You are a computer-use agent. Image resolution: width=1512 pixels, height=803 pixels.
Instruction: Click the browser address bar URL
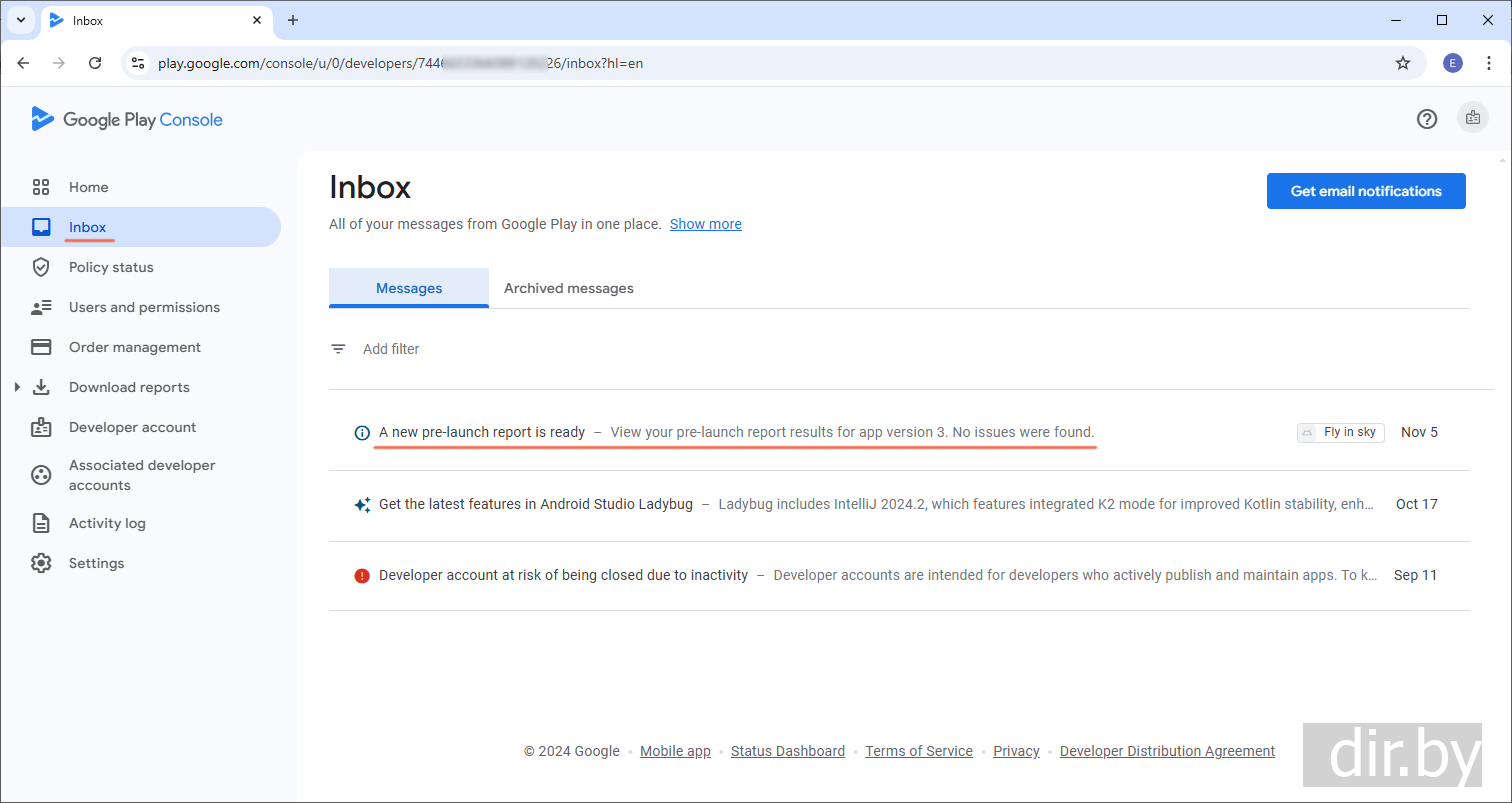[400, 63]
